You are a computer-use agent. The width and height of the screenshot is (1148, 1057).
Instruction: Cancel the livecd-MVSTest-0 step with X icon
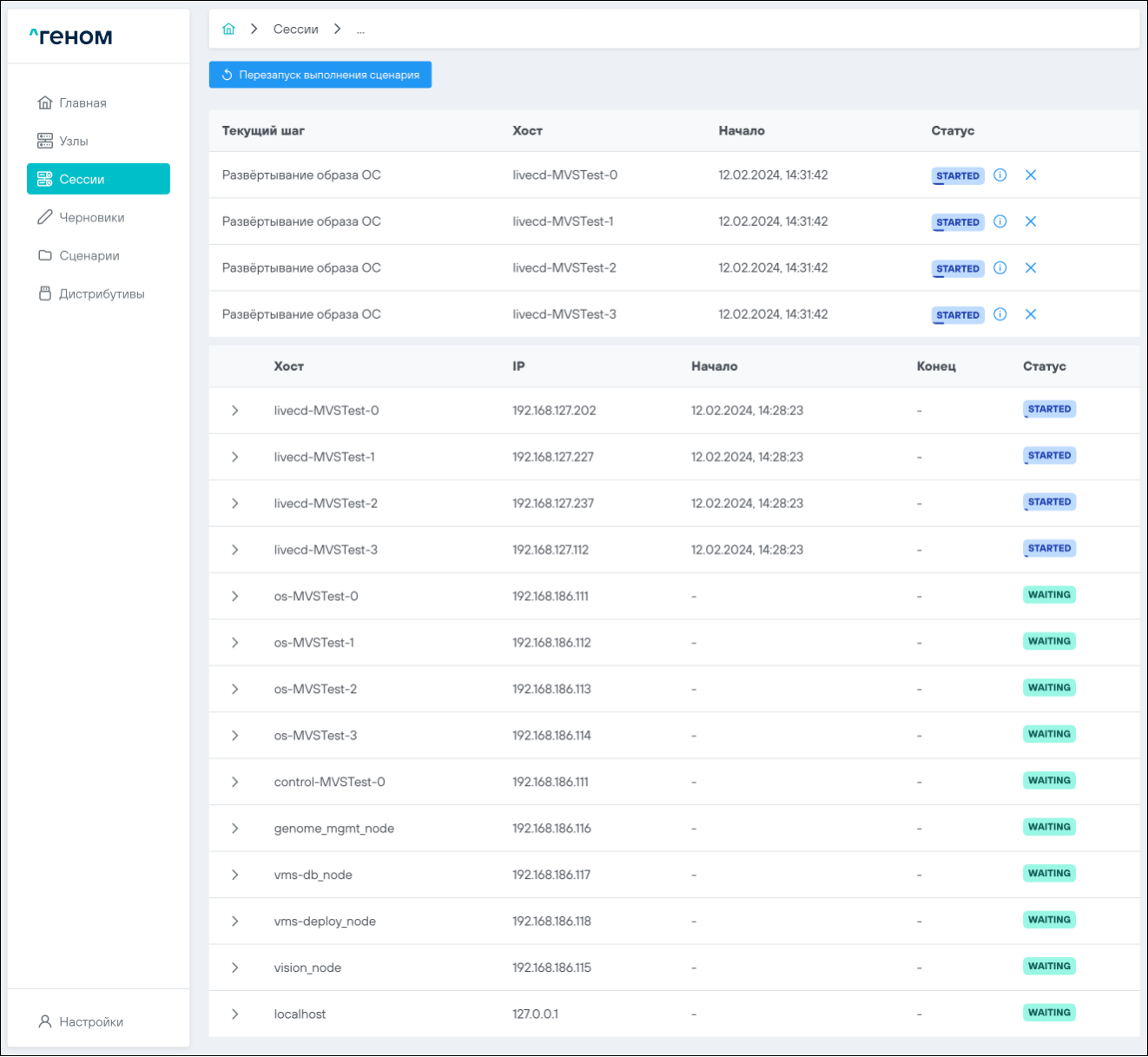tap(1031, 175)
